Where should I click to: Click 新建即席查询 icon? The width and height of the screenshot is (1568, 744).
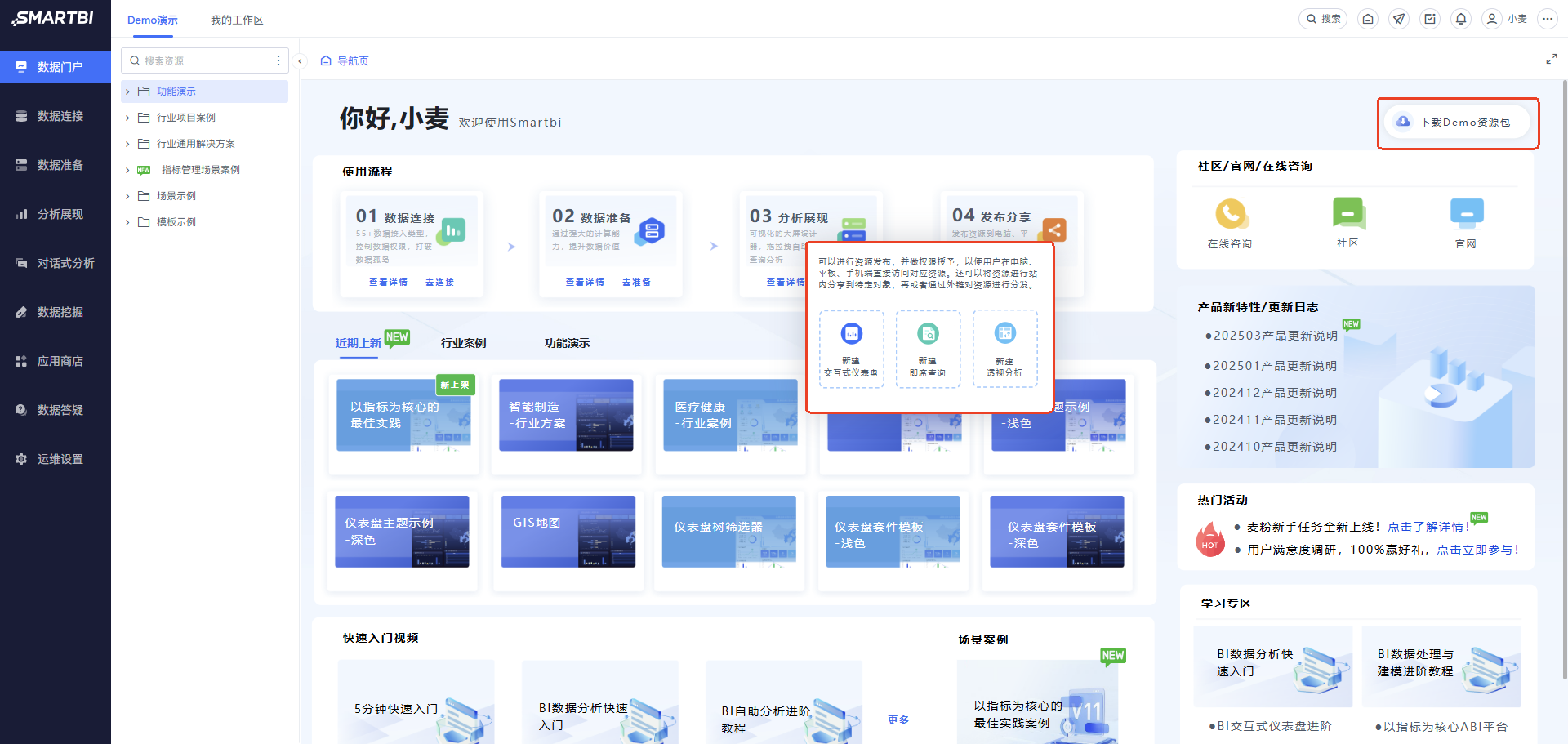(928, 334)
